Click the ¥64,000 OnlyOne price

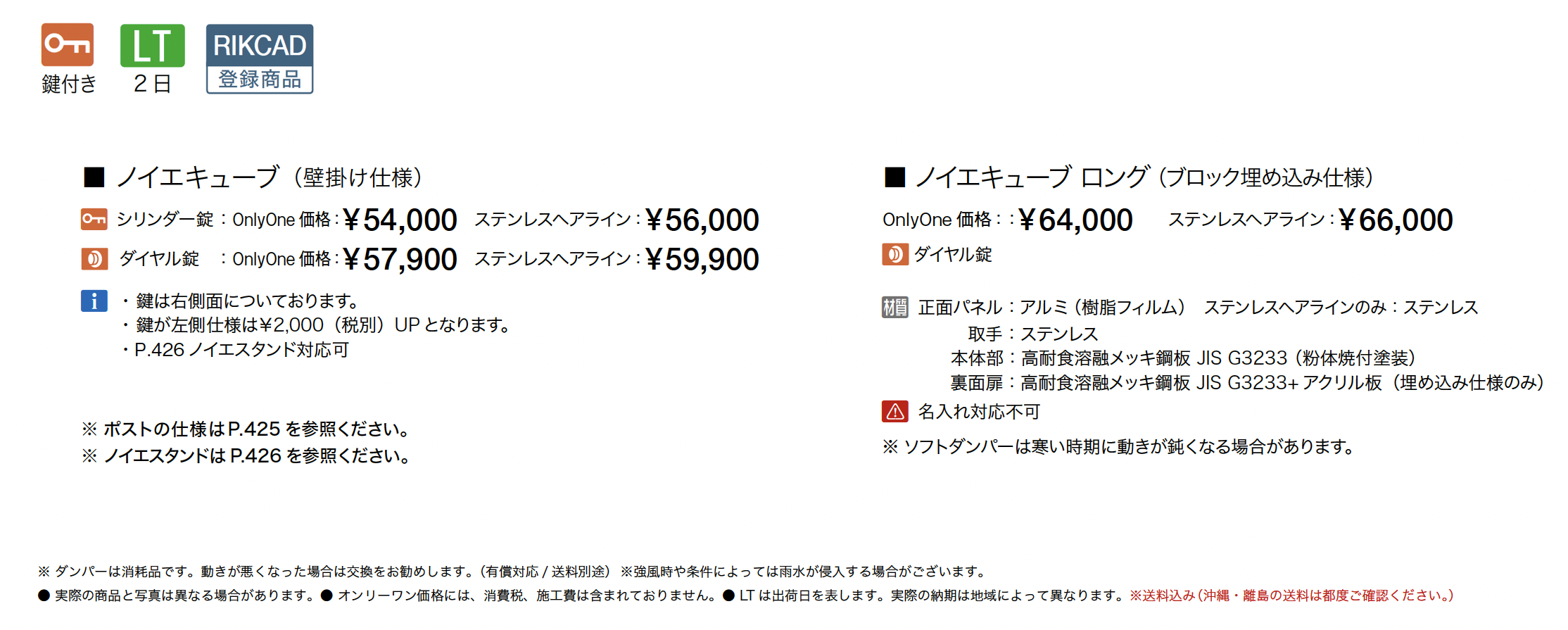pos(1075,220)
